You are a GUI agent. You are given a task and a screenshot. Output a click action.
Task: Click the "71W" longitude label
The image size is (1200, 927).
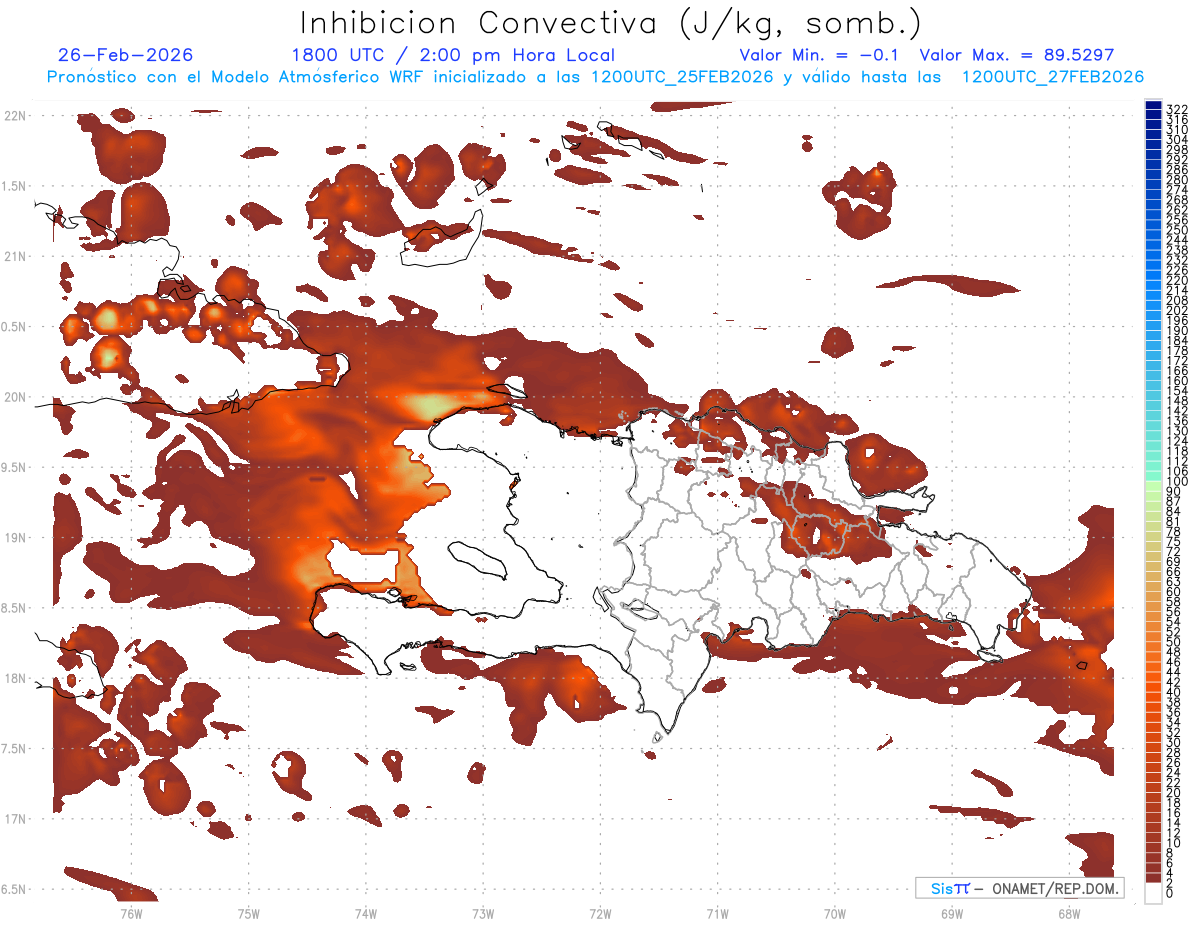(x=717, y=912)
